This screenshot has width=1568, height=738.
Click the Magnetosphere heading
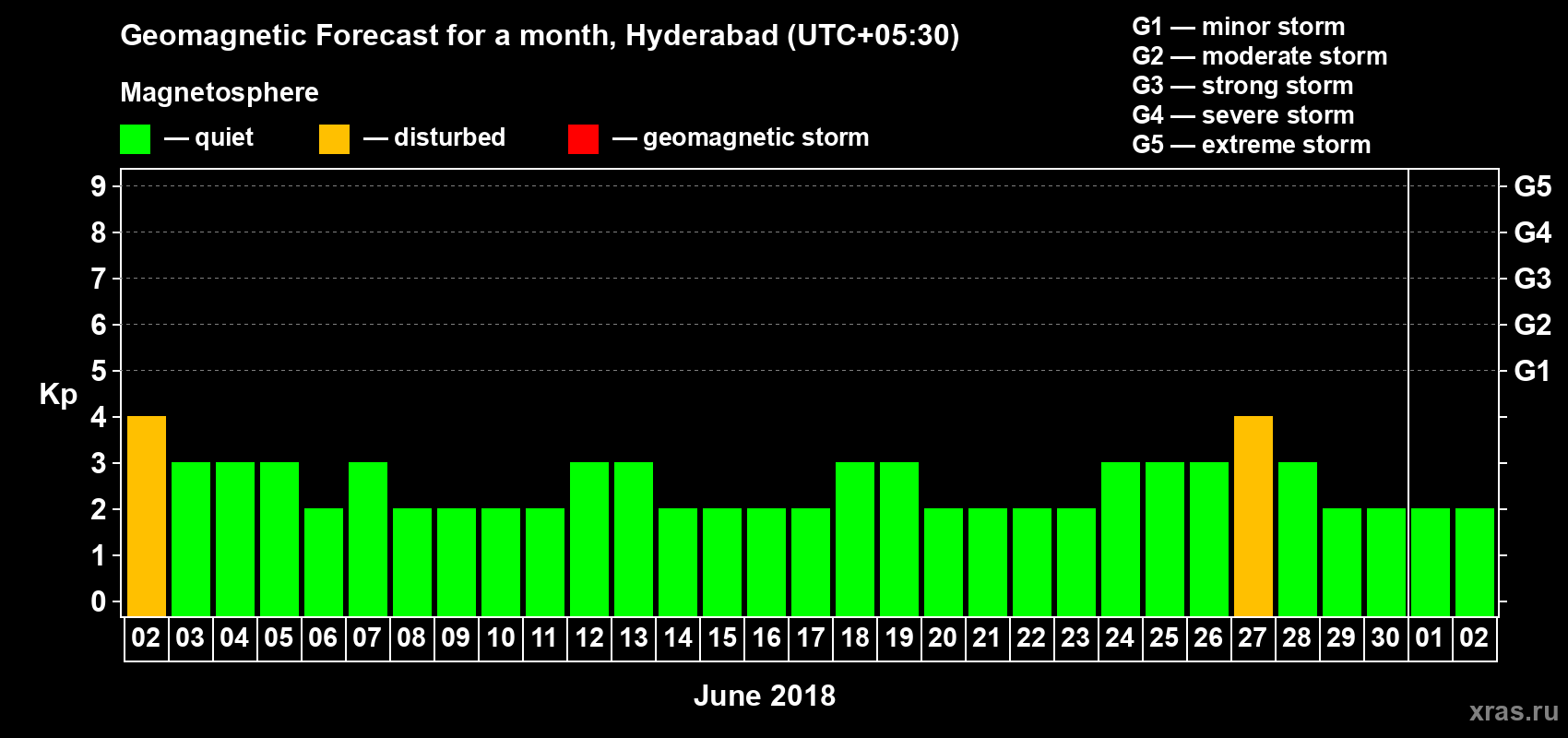pyautogui.click(x=220, y=92)
